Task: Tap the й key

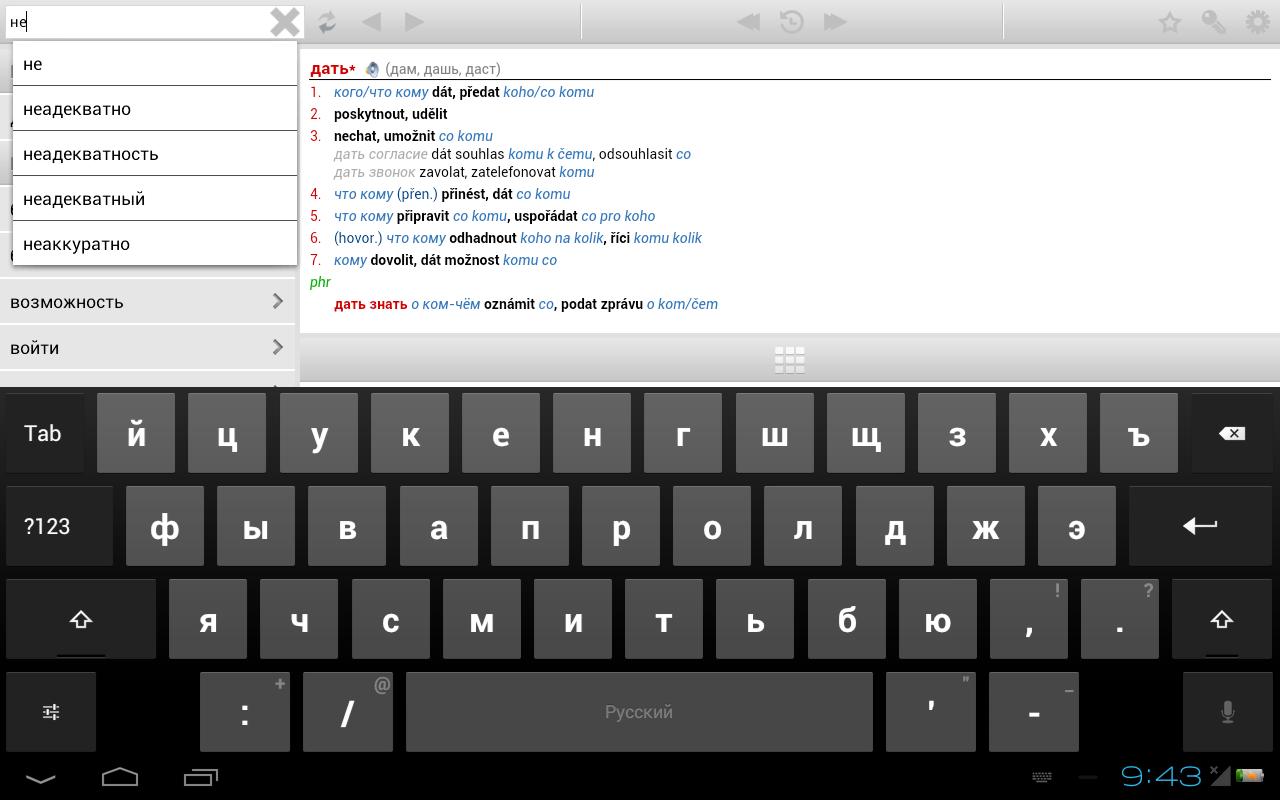Action: (x=136, y=433)
